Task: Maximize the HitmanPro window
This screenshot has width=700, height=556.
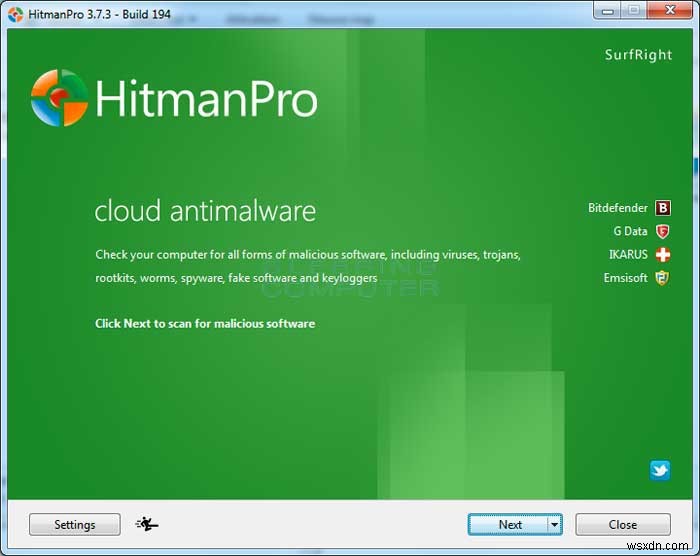Action: pyautogui.click(x=634, y=10)
